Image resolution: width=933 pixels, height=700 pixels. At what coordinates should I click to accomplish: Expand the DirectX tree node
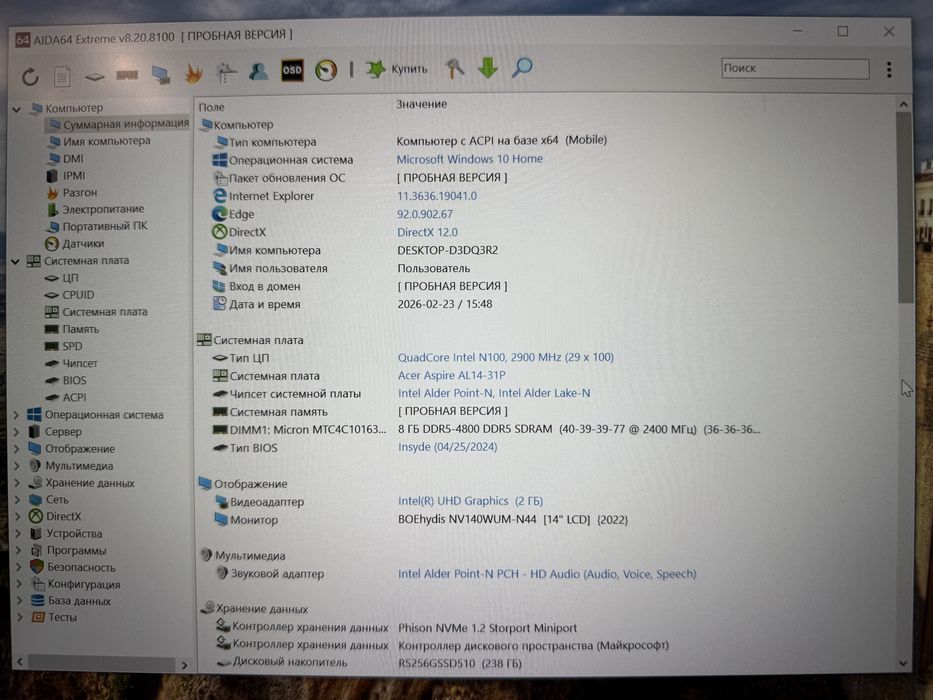click(18, 517)
